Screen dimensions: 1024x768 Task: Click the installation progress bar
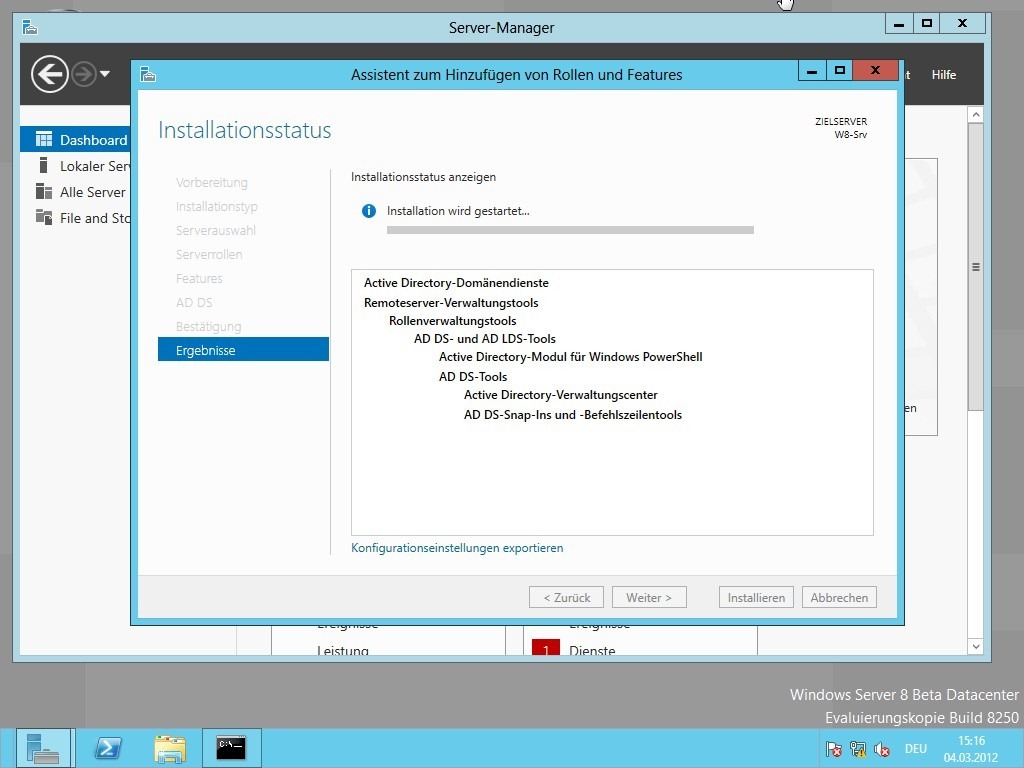click(x=570, y=230)
